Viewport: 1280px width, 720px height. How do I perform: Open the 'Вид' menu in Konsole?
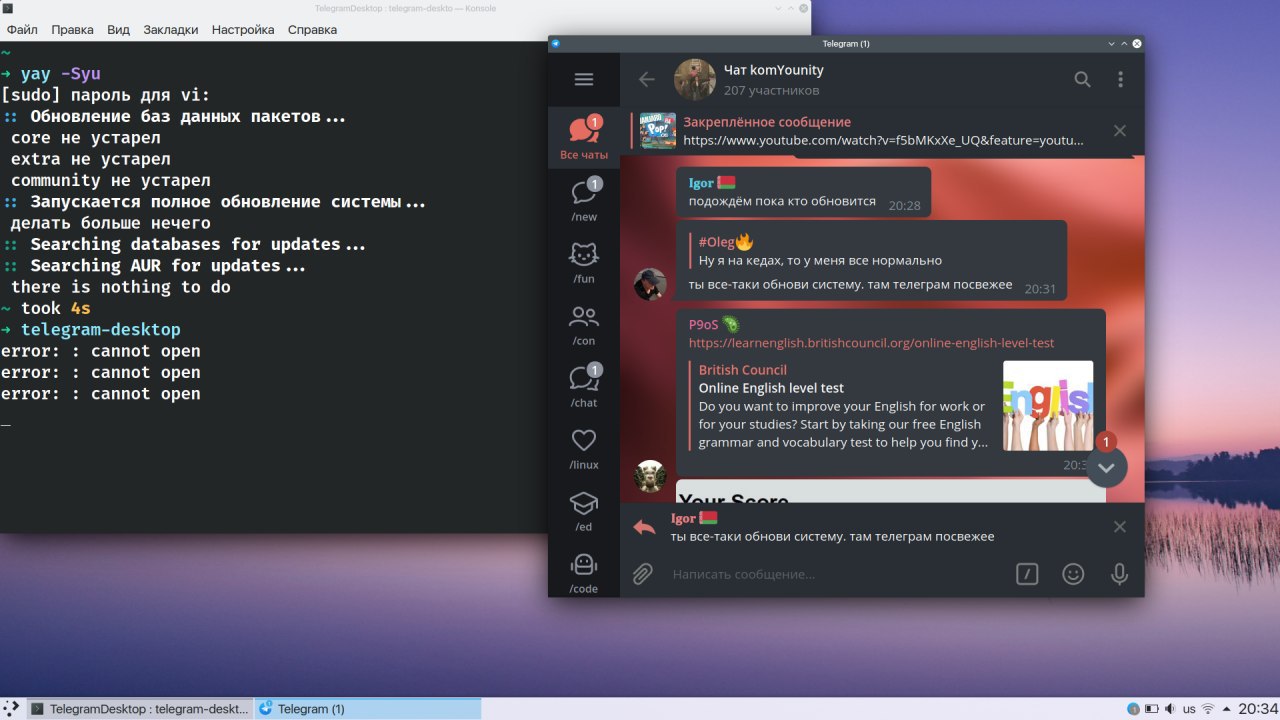coord(118,30)
